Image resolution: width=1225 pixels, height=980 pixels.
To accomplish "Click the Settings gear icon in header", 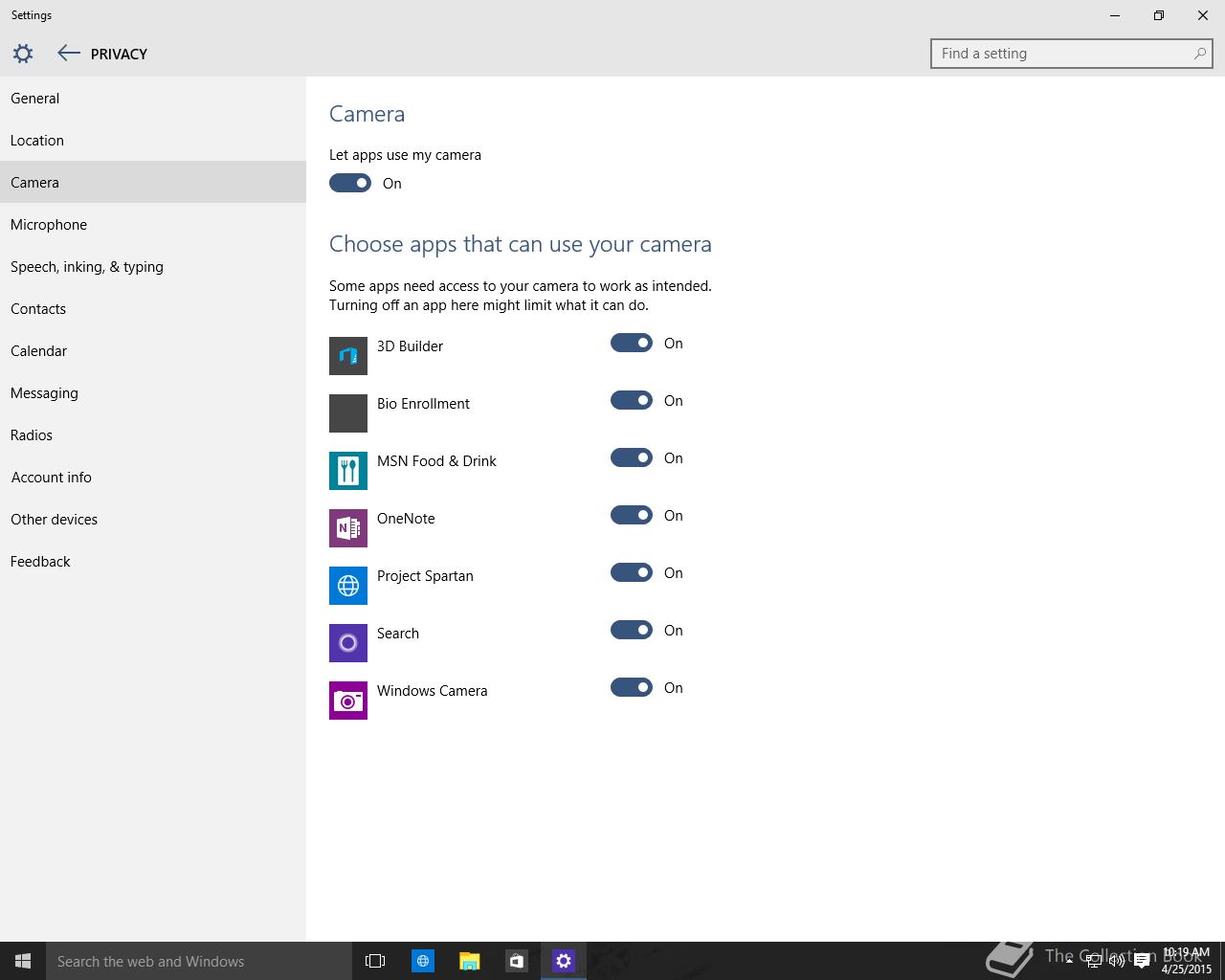I will click(x=23, y=54).
